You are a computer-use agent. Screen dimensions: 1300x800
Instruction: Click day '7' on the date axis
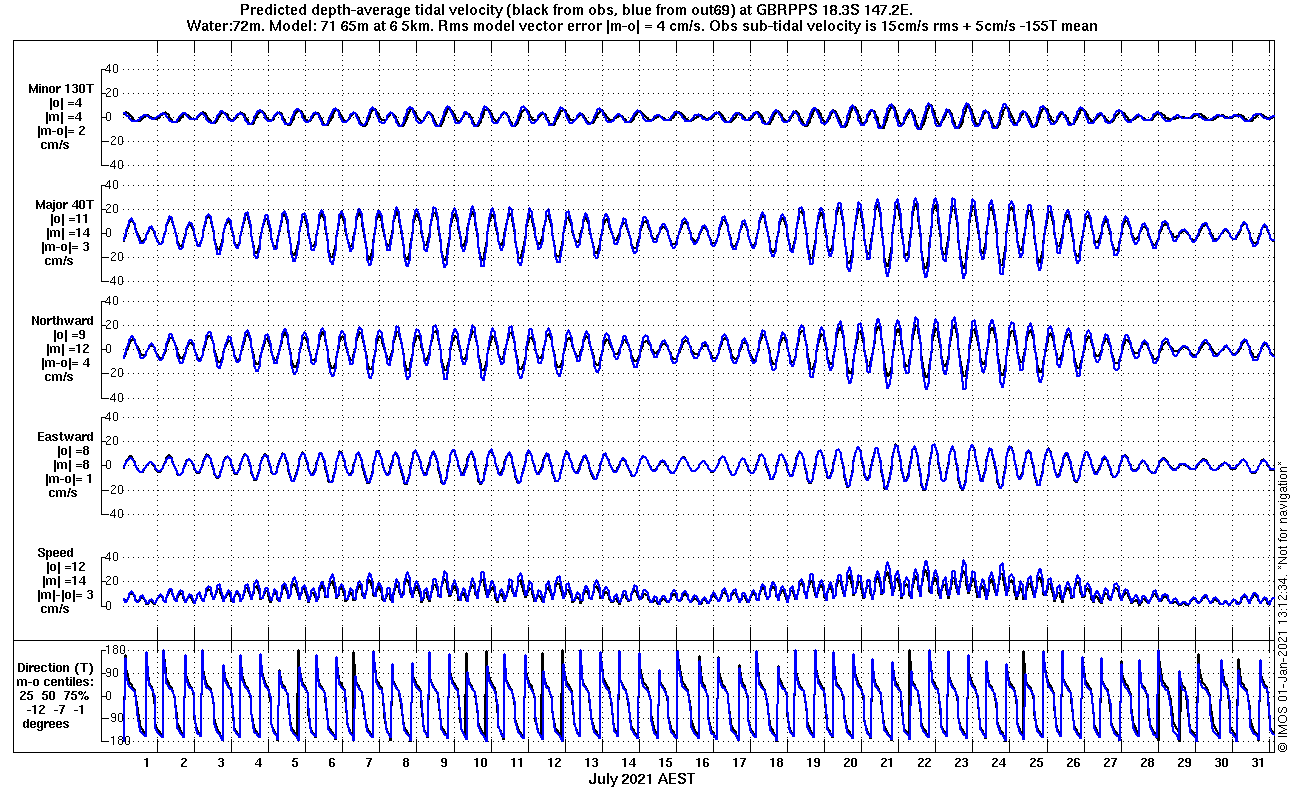coord(369,762)
